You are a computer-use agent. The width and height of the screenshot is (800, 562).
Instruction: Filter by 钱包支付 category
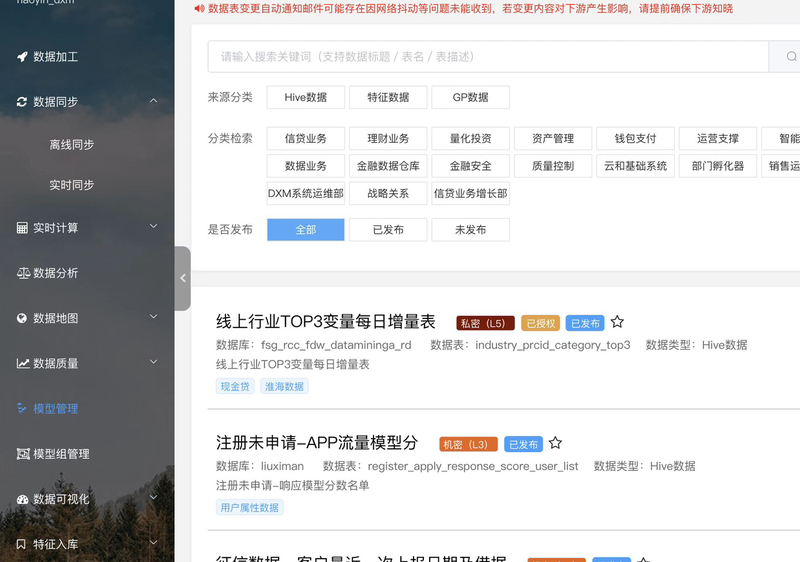point(635,138)
